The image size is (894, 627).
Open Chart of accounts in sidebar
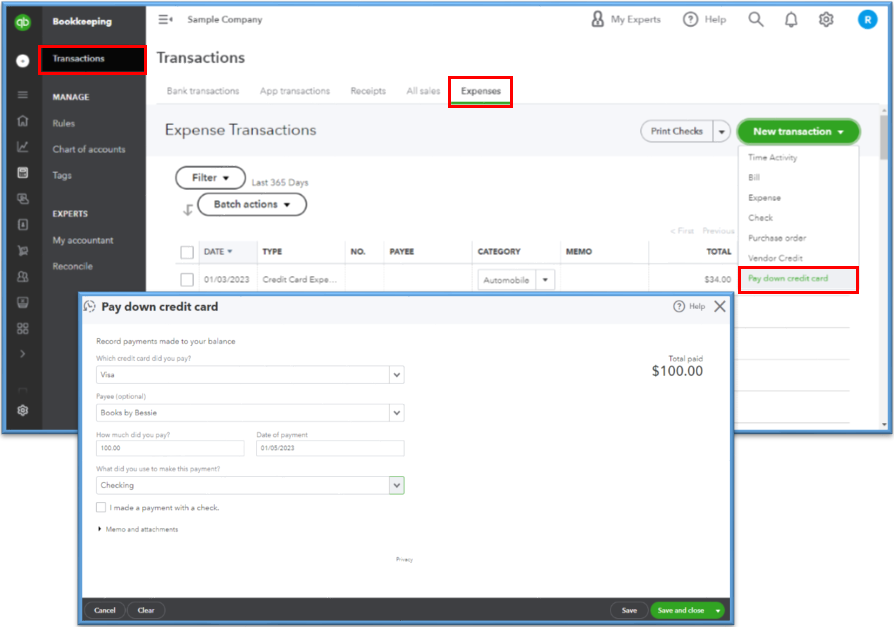click(x=88, y=149)
